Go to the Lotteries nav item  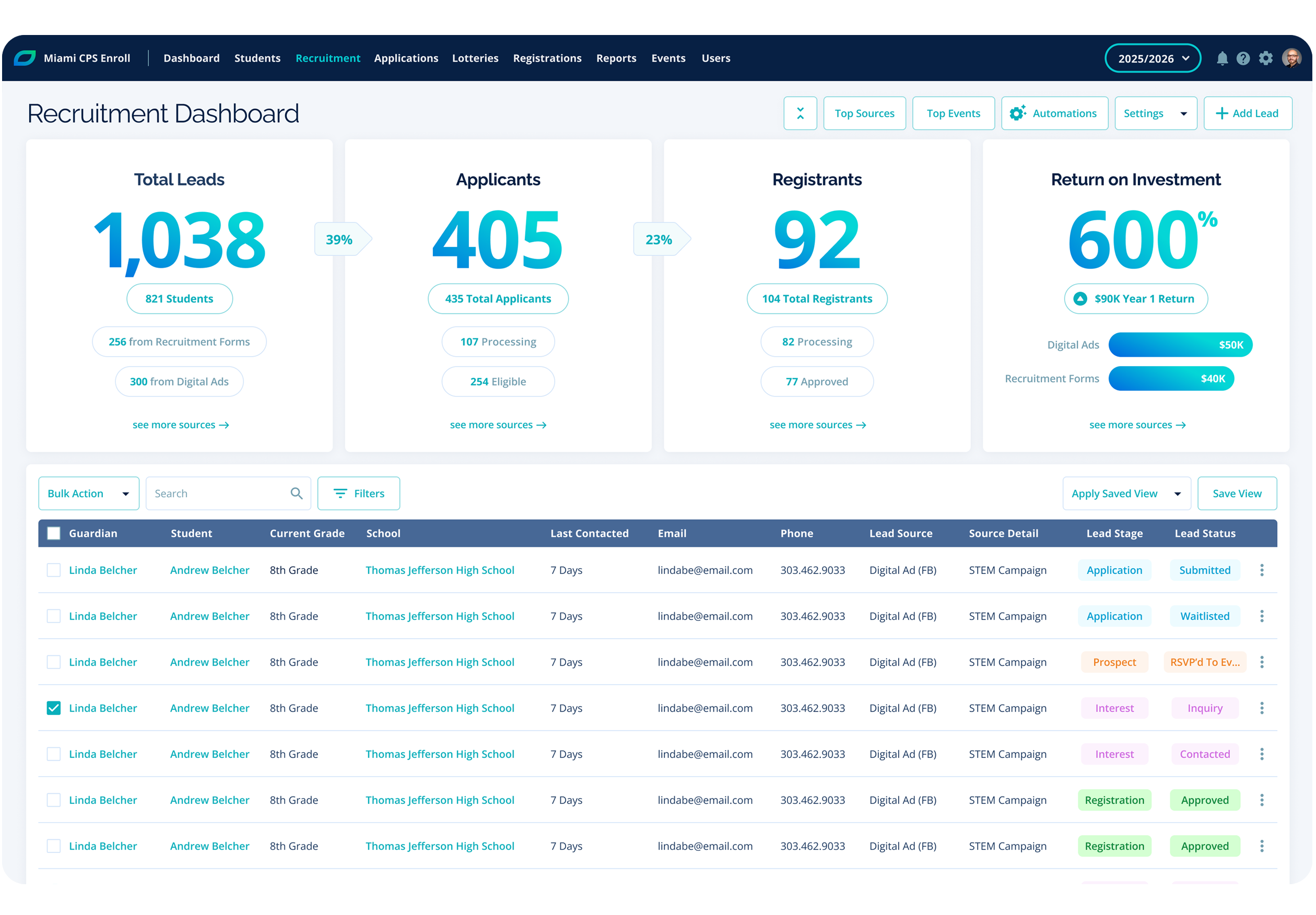click(x=475, y=58)
